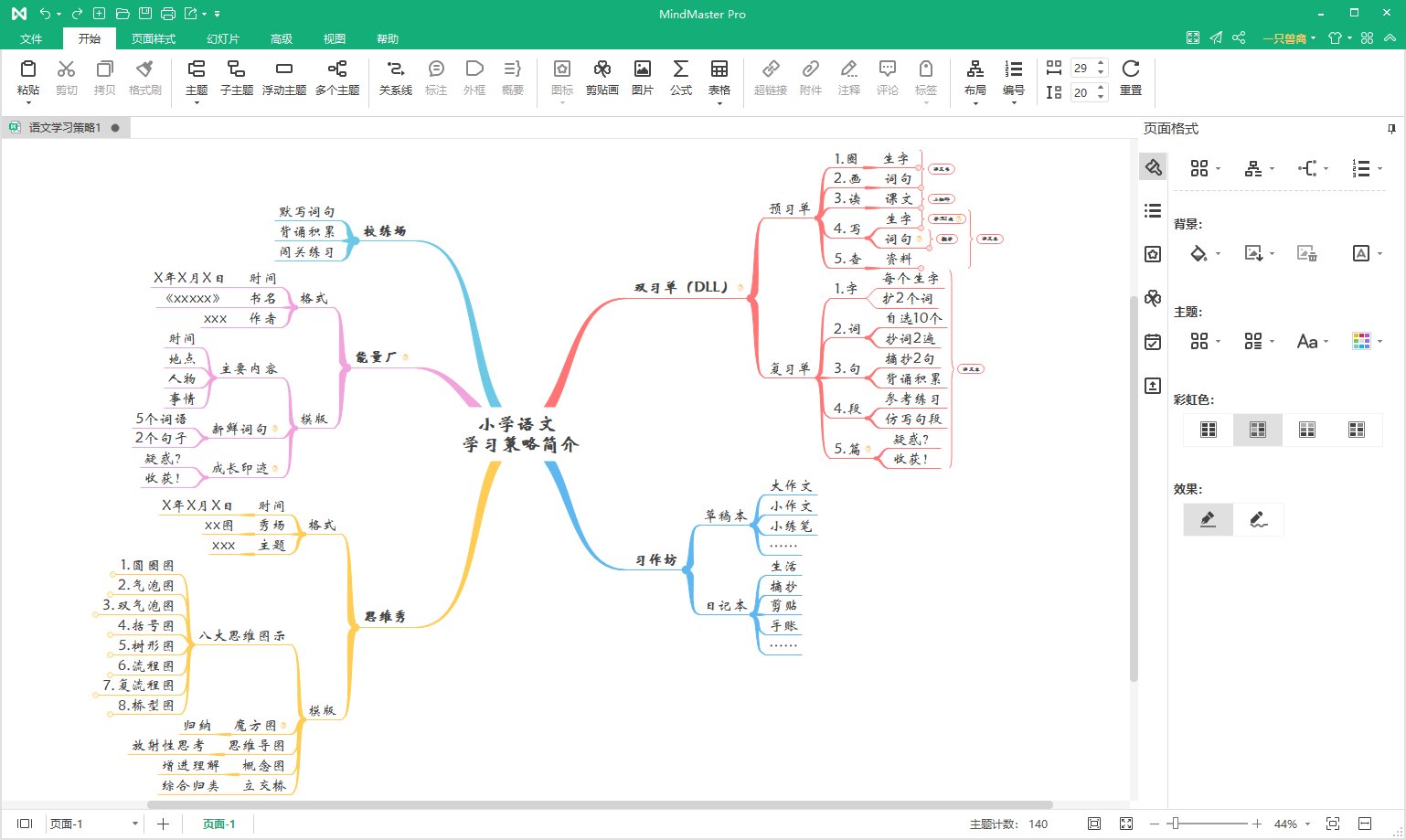Select the last rainbow color layout option
The image size is (1406, 840).
pyautogui.click(x=1356, y=430)
